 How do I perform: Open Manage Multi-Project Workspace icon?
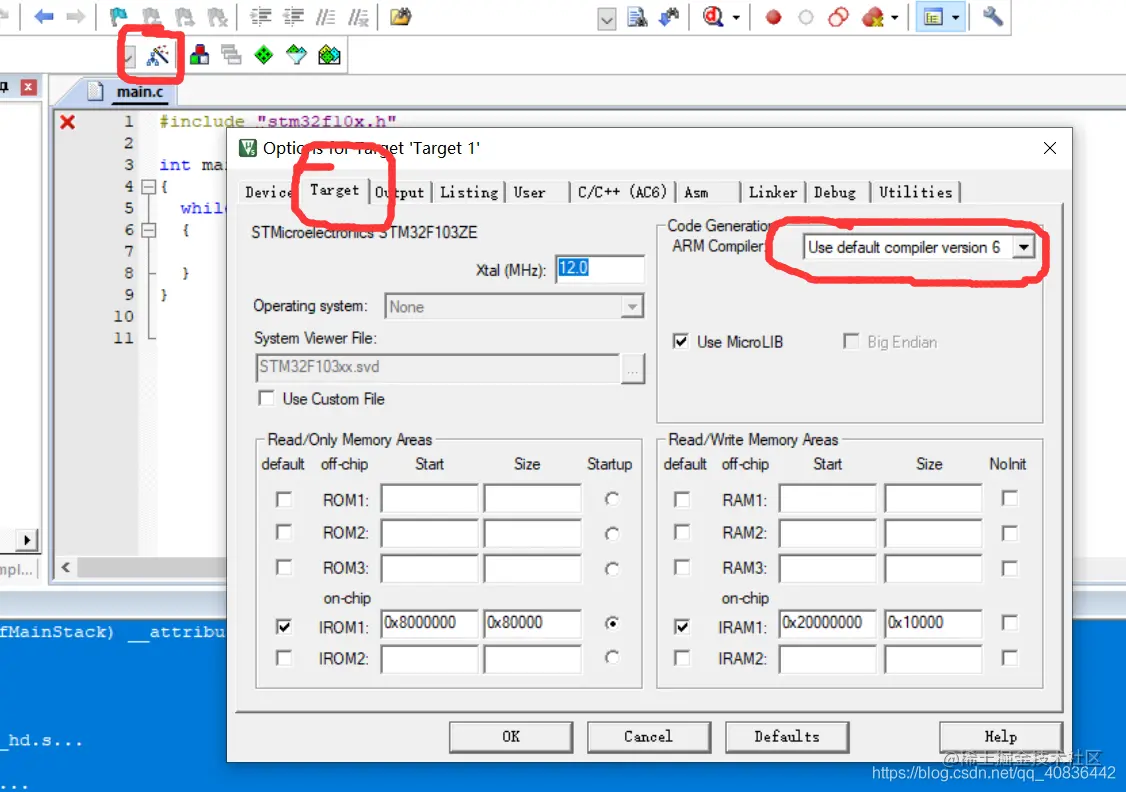click(231, 55)
